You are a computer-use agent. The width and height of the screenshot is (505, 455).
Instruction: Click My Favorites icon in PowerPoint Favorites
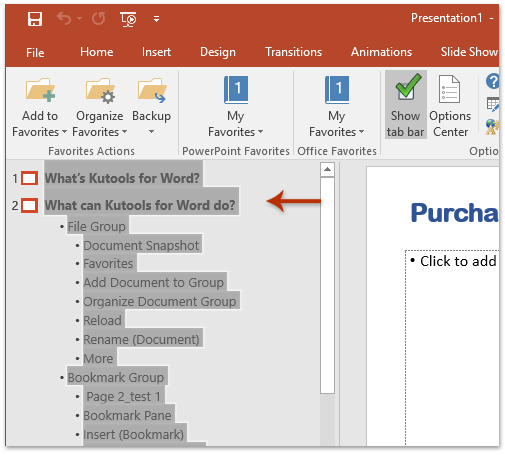pyautogui.click(x=236, y=90)
